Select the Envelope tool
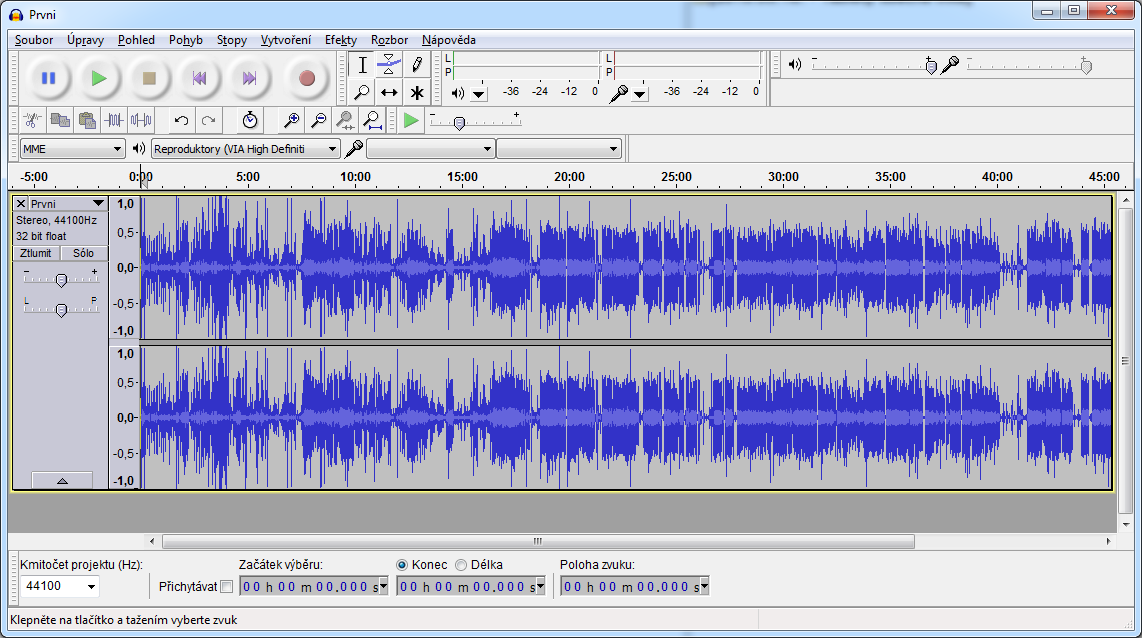This screenshot has height=638, width=1142. [389, 65]
